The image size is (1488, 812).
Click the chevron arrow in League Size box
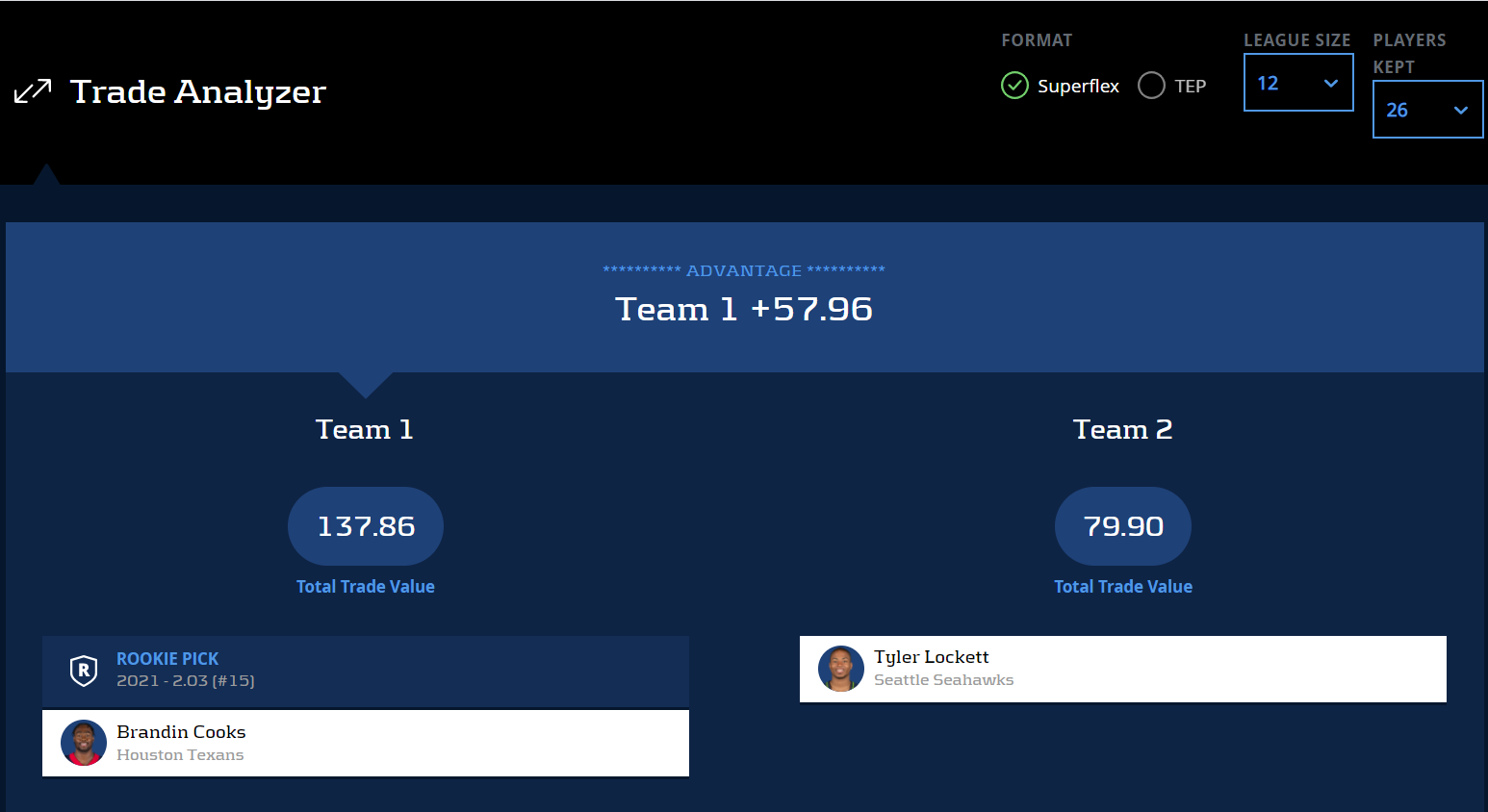click(x=1331, y=84)
